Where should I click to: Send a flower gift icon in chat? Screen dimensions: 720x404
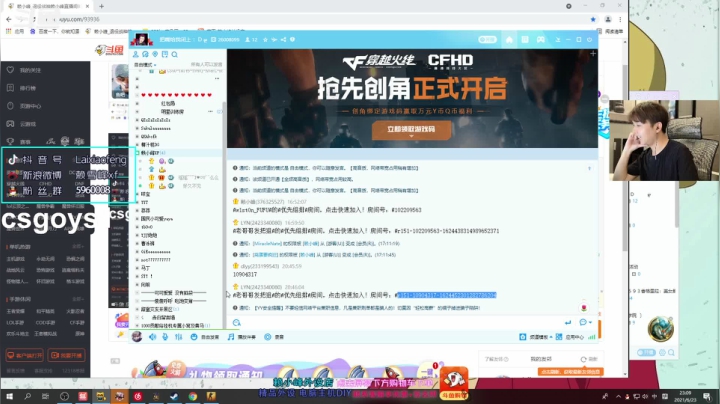584,308
